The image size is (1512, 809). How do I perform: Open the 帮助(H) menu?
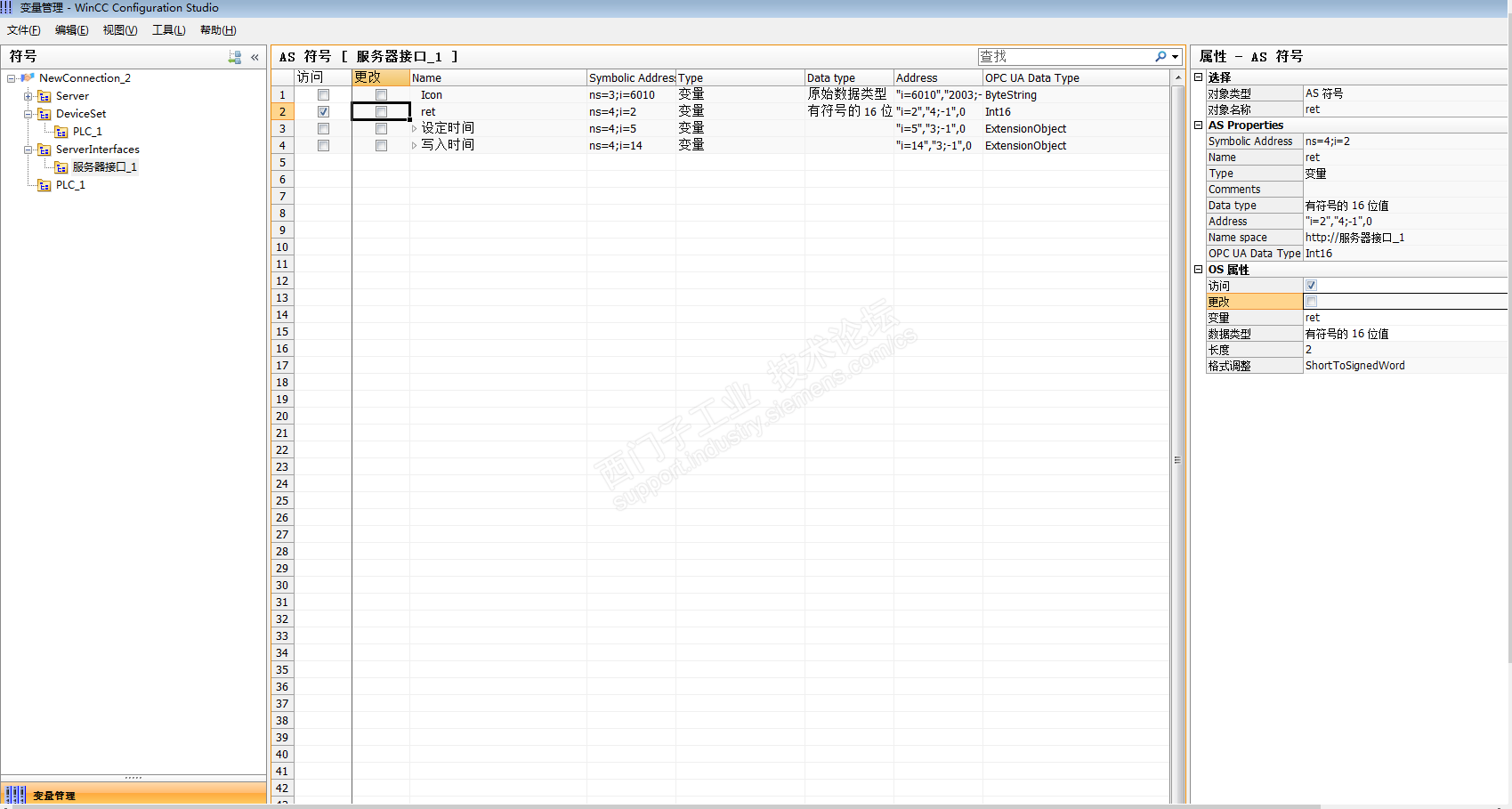point(218,30)
